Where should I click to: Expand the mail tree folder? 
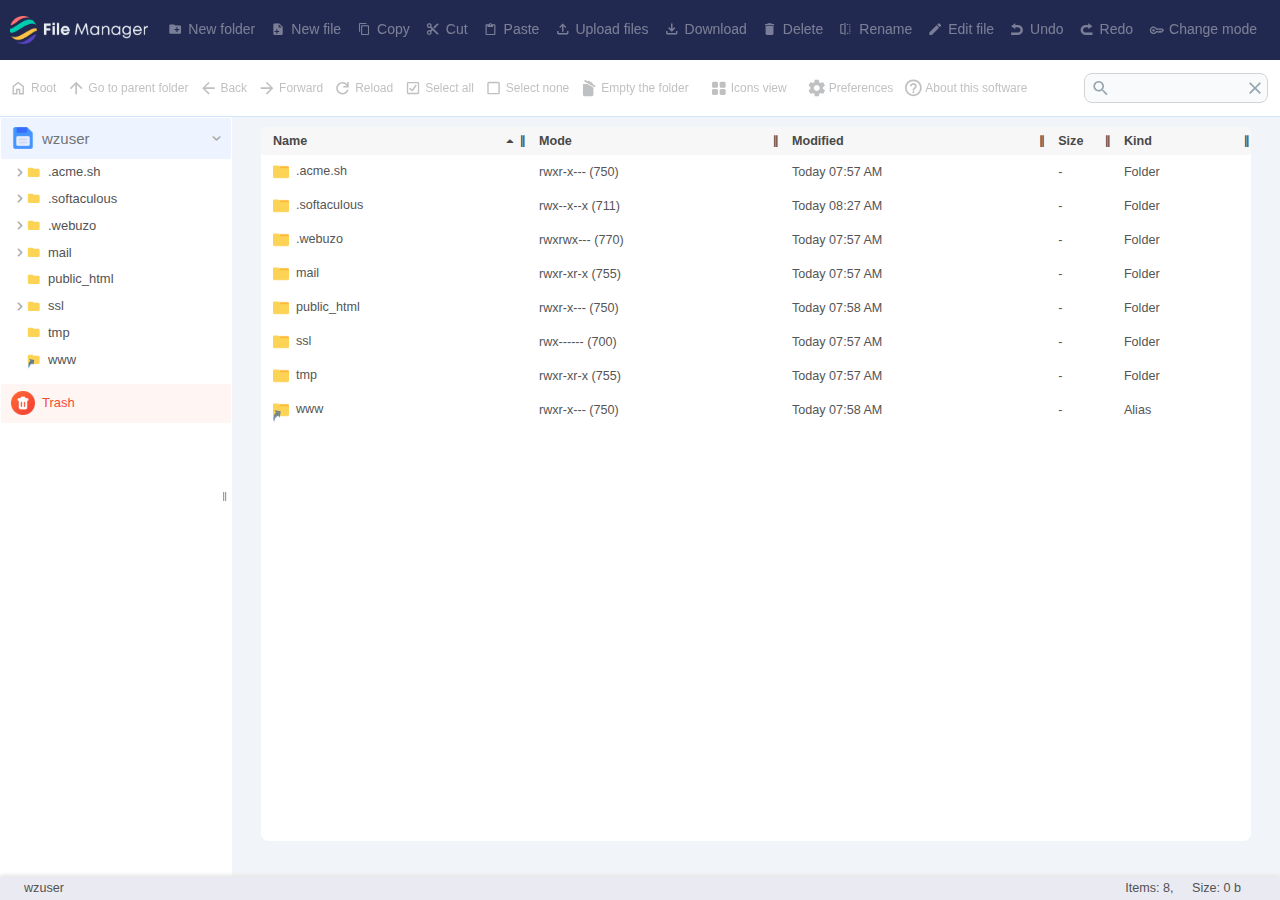point(19,253)
